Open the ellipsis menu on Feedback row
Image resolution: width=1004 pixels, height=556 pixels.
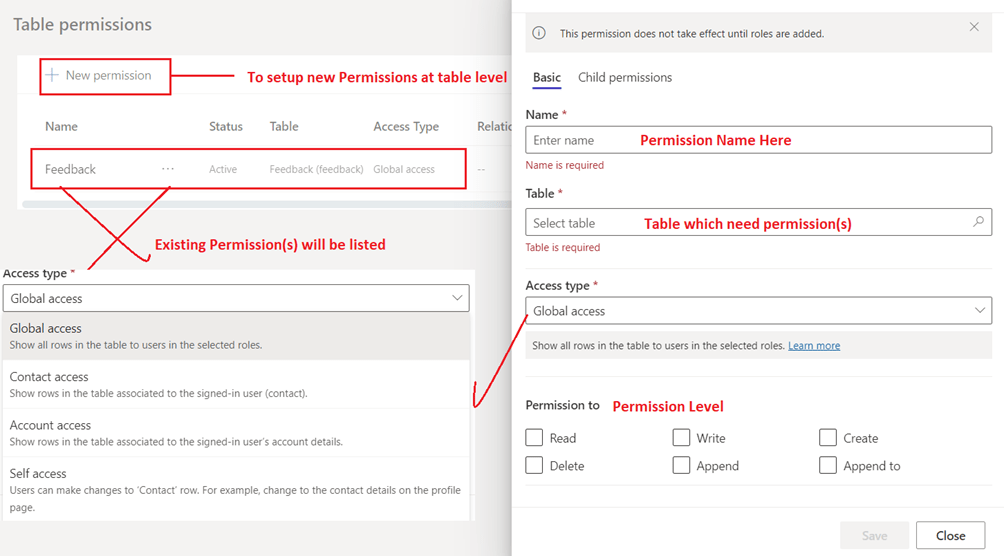tap(168, 169)
